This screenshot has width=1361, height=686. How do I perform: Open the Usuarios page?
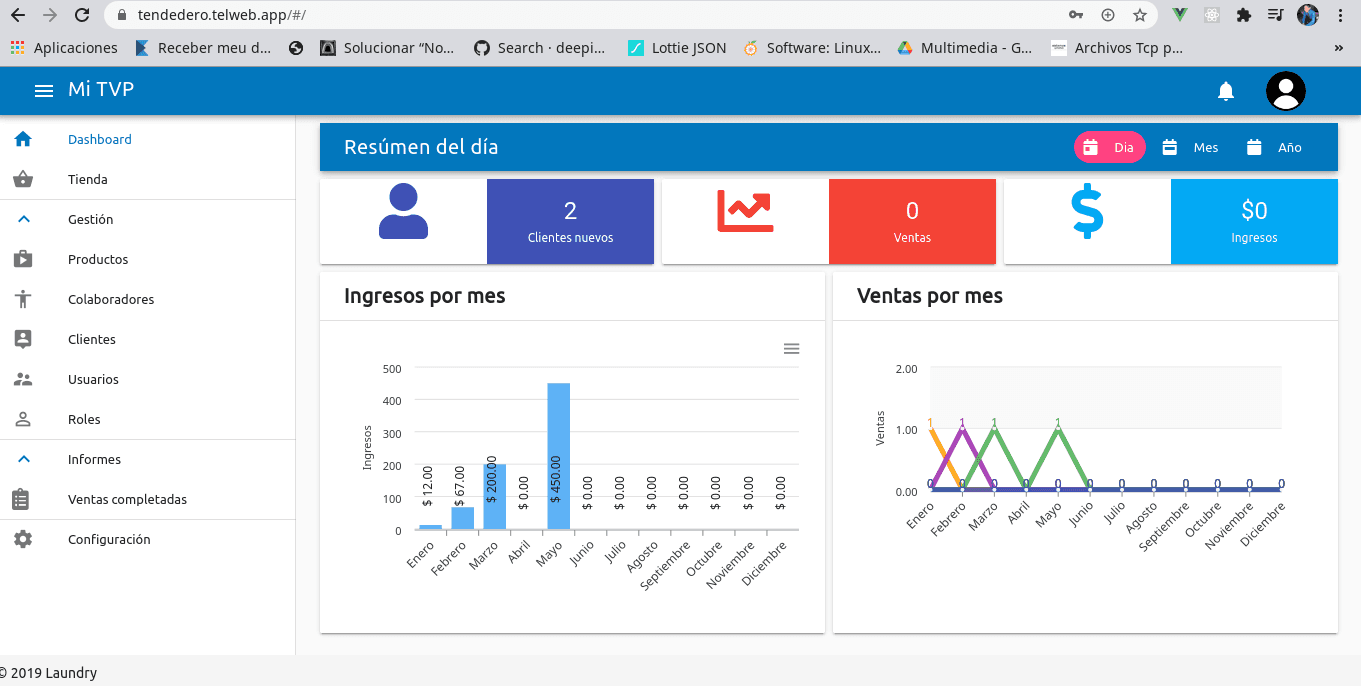pos(148,379)
